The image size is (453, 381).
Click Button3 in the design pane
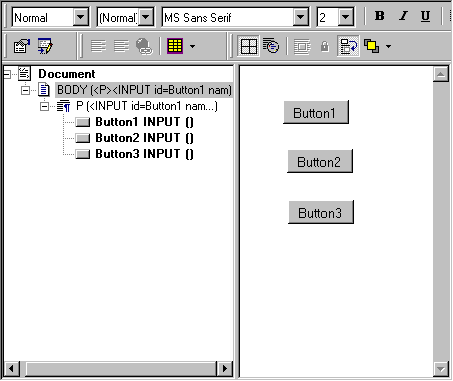click(321, 212)
